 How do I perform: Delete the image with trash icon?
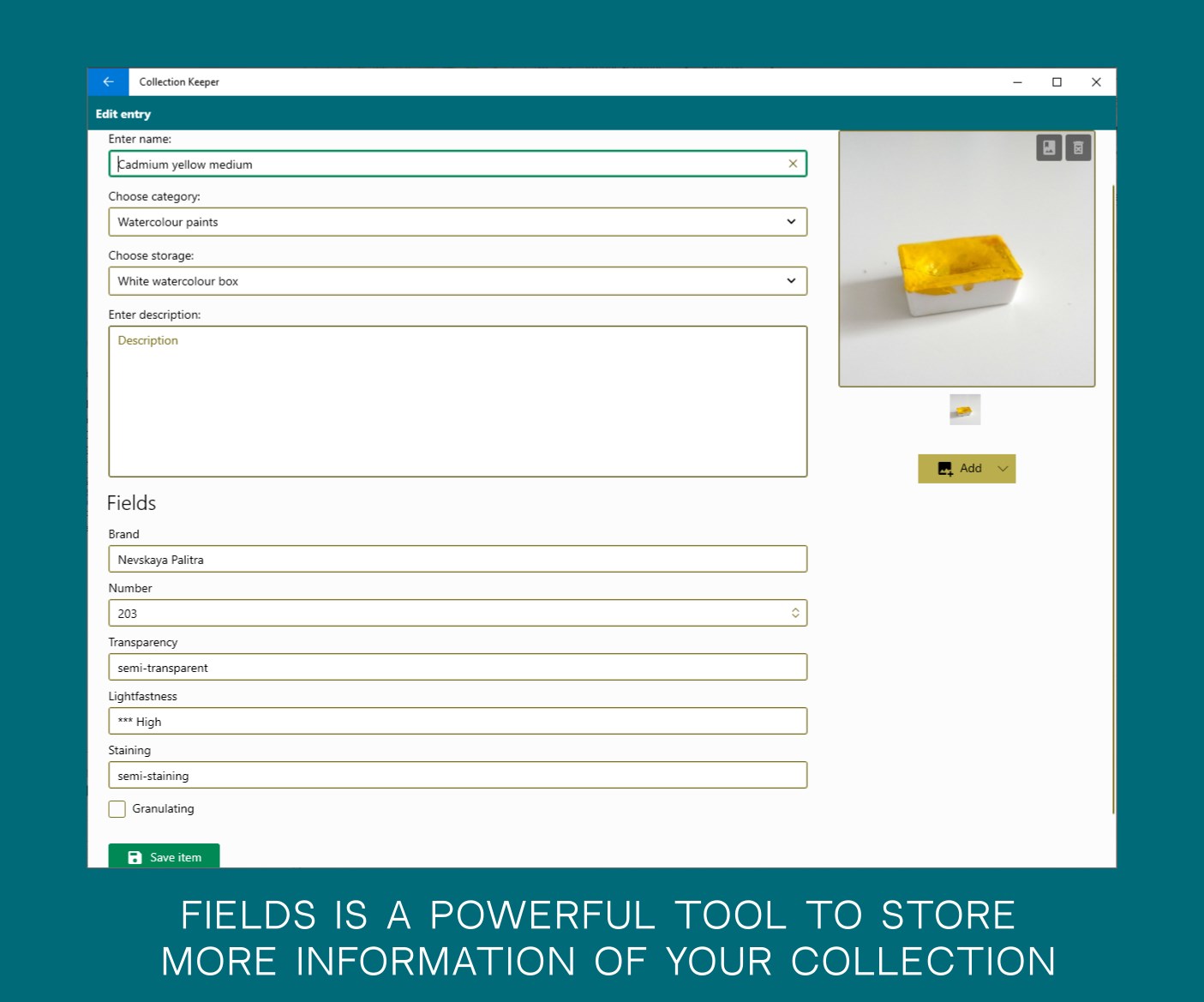point(1078,148)
